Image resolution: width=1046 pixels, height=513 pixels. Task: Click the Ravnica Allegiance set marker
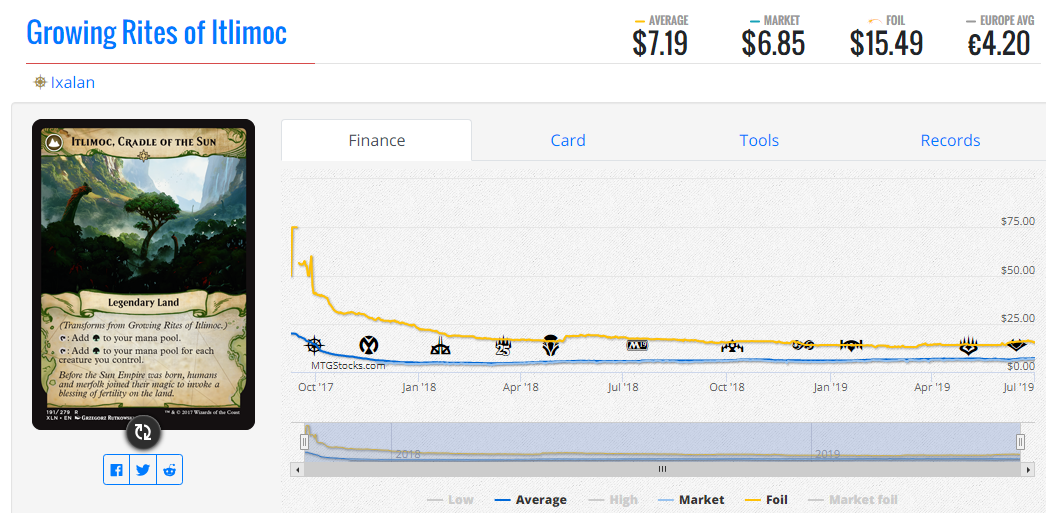pyautogui.click(x=851, y=345)
